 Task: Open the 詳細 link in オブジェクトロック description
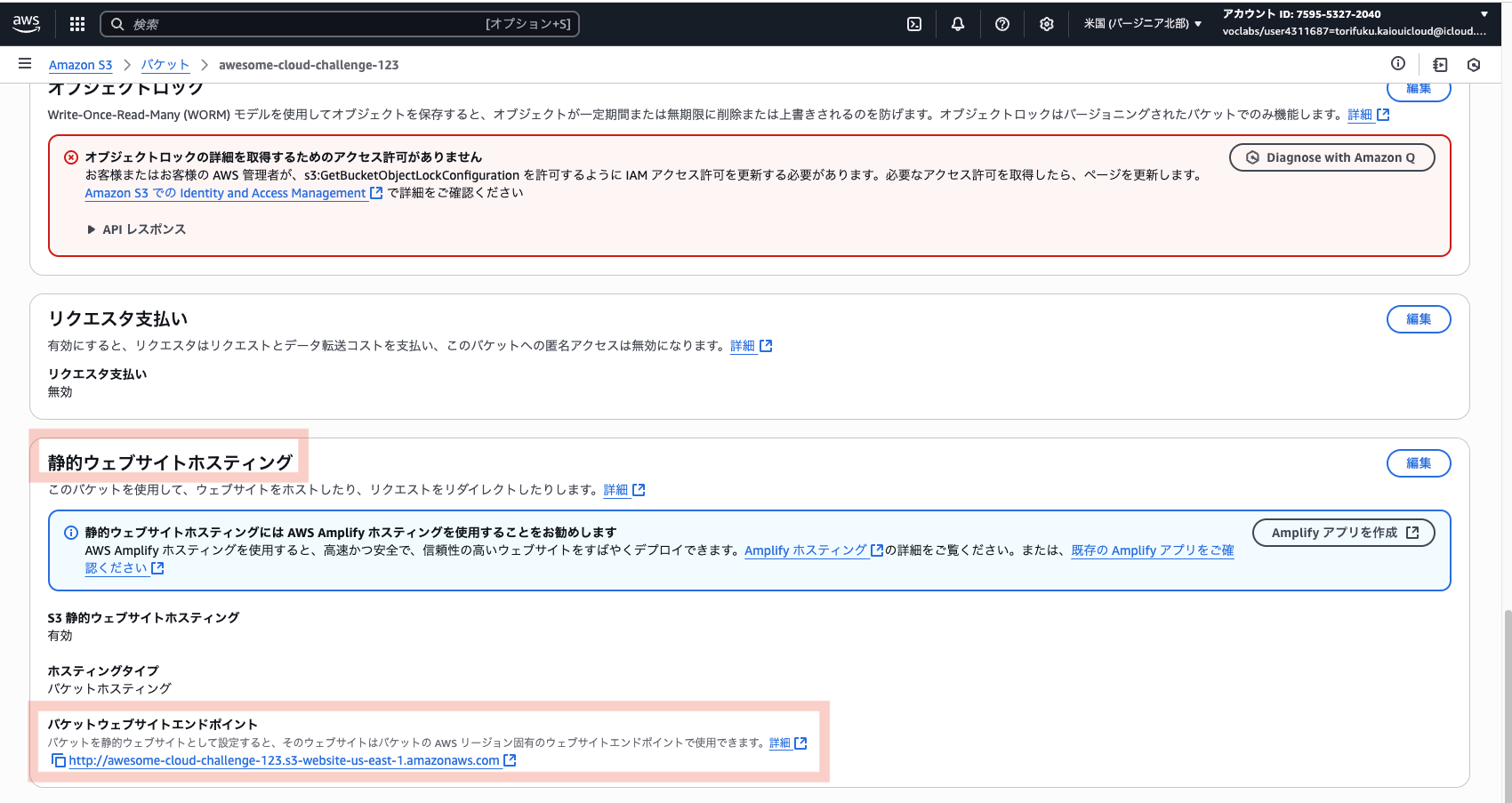pyautogui.click(x=1368, y=115)
